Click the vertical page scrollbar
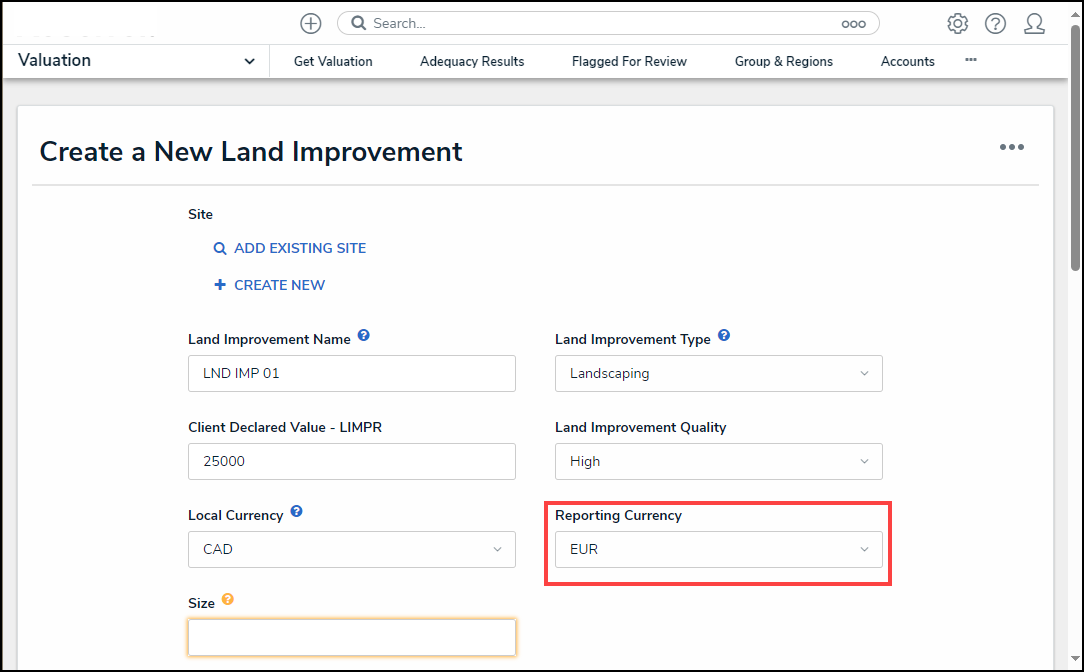Image resolution: width=1084 pixels, height=672 pixels. click(x=1075, y=149)
